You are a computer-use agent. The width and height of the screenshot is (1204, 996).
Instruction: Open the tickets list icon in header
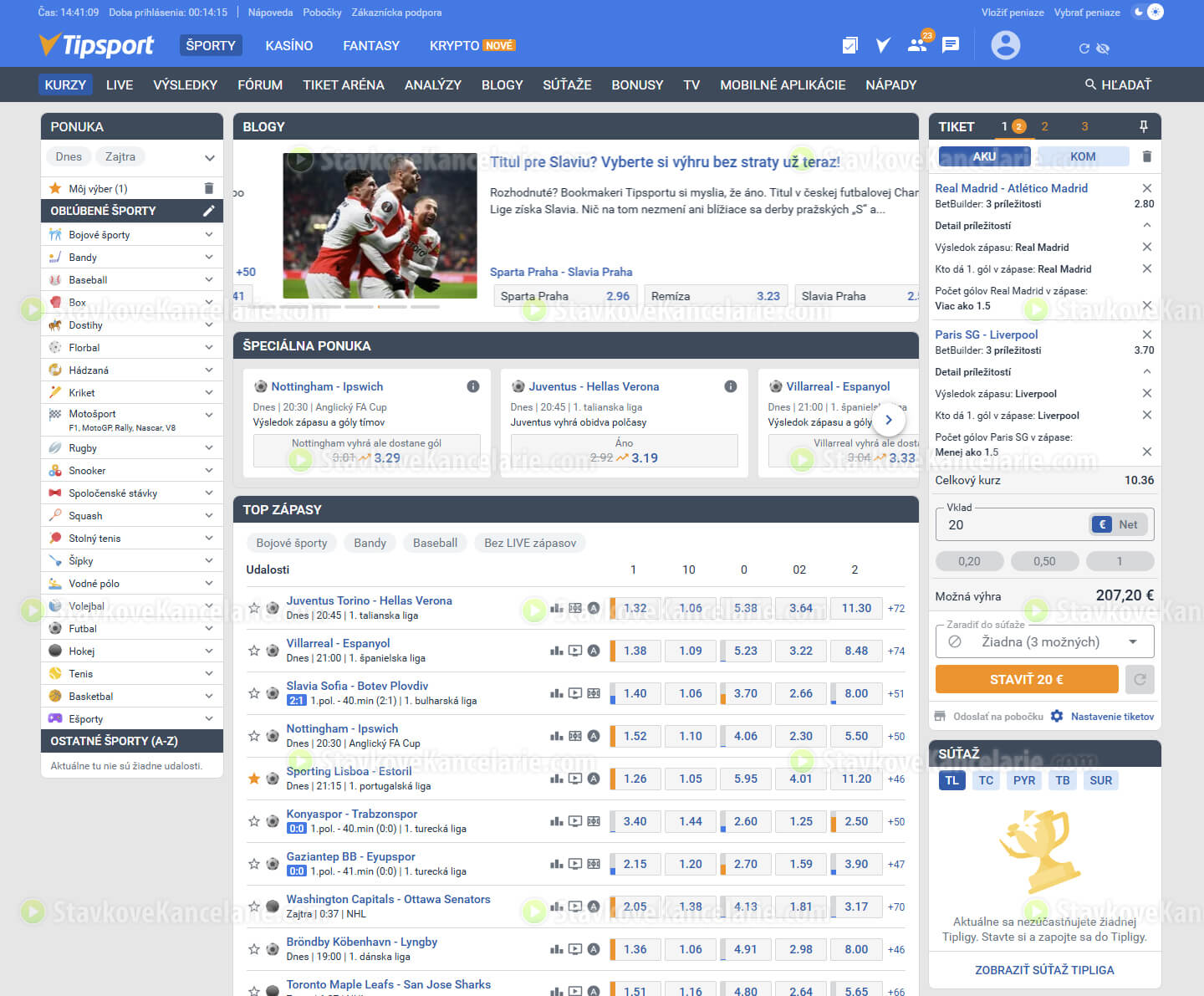(850, 45)
